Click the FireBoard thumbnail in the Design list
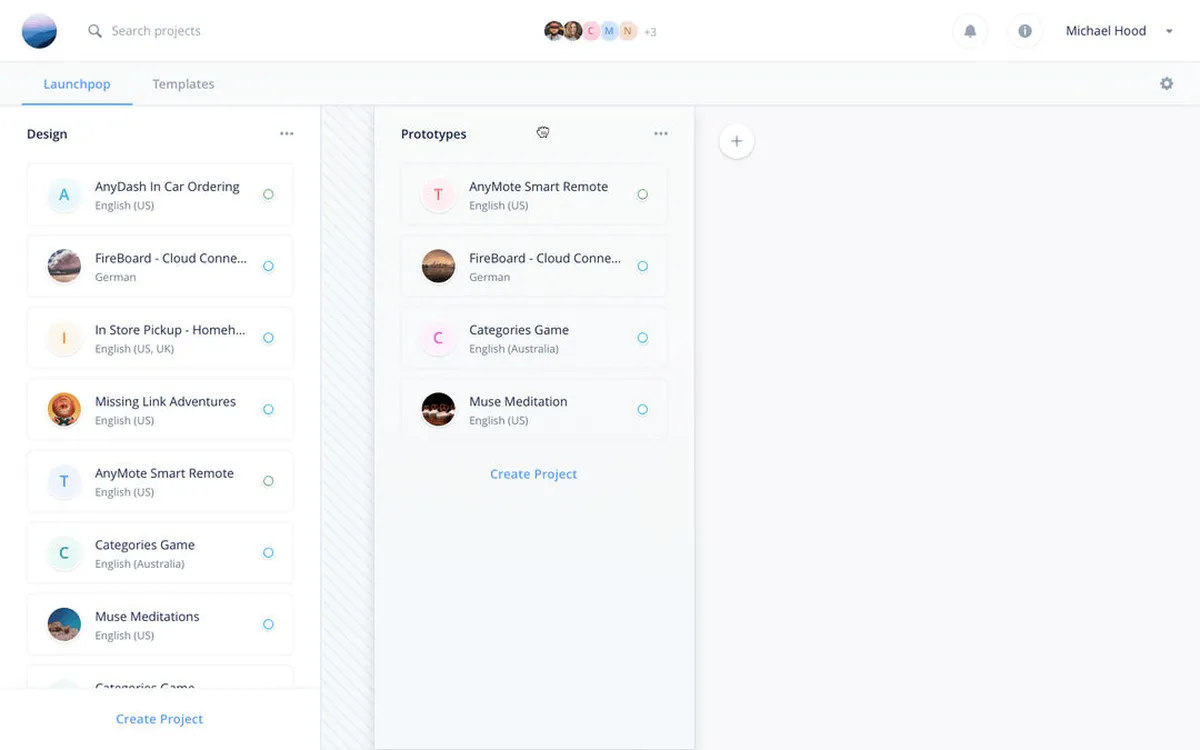The width and height of the screenshot is (1200, 750). pos(64,266)
